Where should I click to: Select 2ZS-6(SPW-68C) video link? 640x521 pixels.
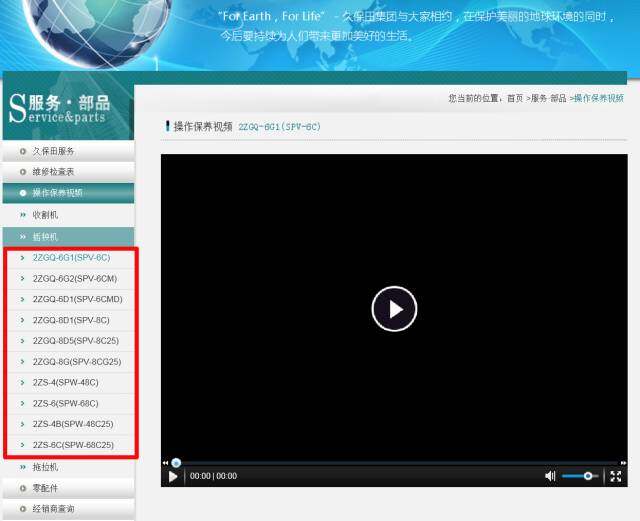pos(65,403)
